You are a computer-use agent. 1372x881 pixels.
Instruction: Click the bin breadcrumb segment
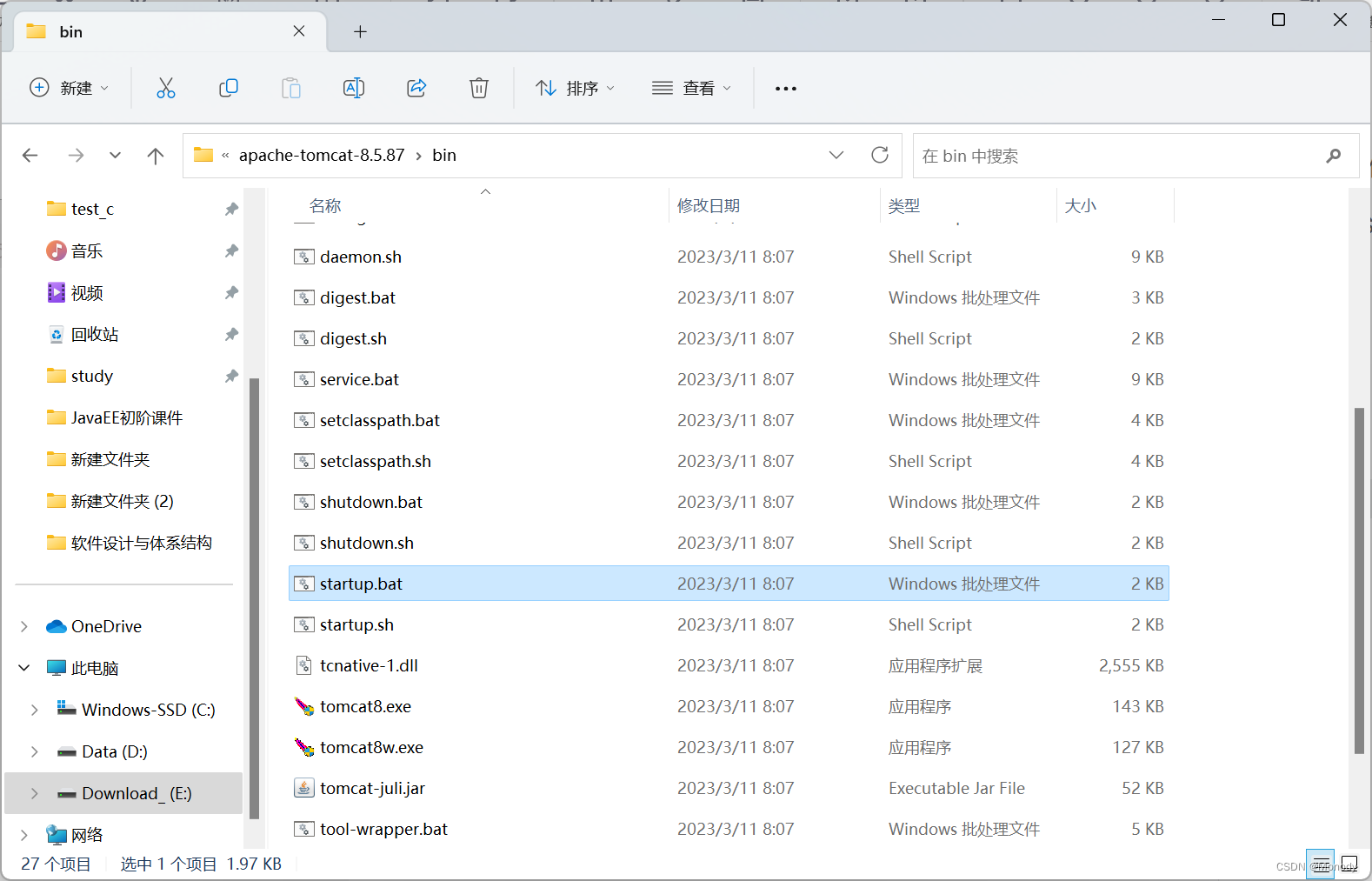pos(444,155)
